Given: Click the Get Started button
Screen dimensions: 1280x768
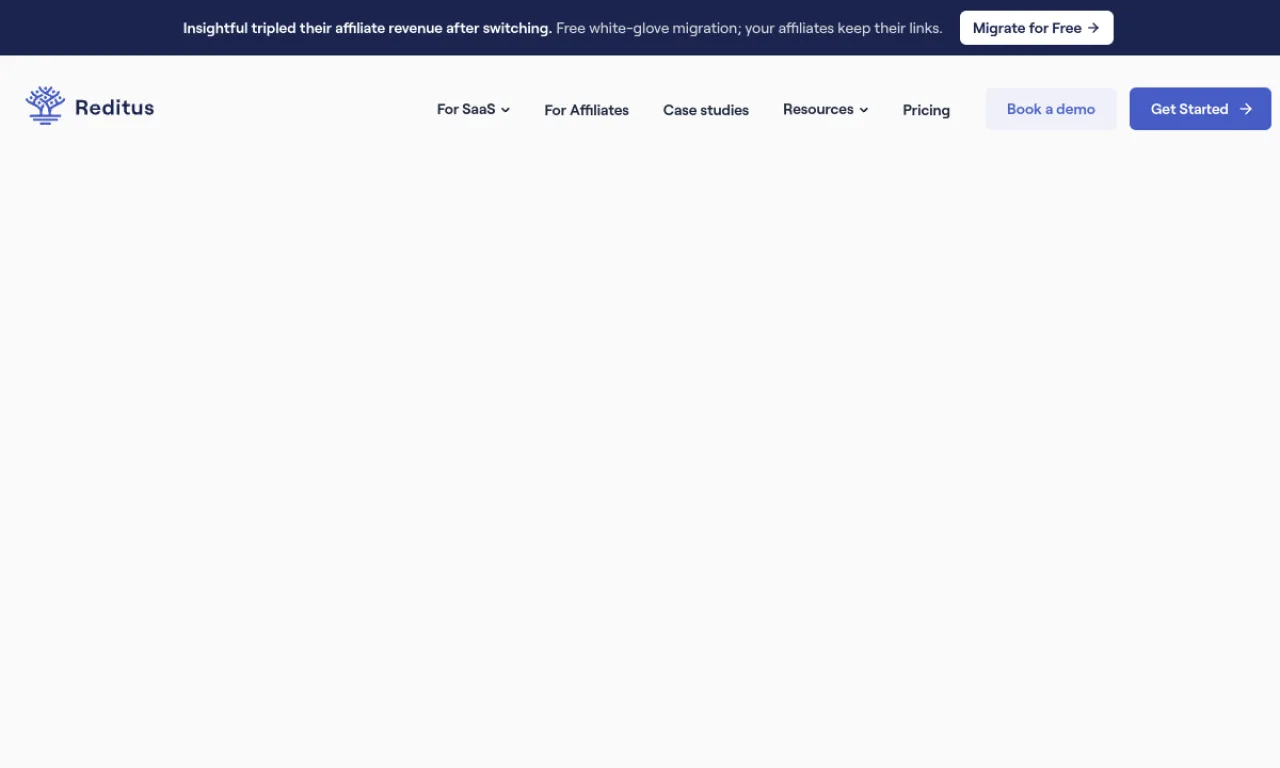Looking at the screenshot, I should pos(1200,109).
